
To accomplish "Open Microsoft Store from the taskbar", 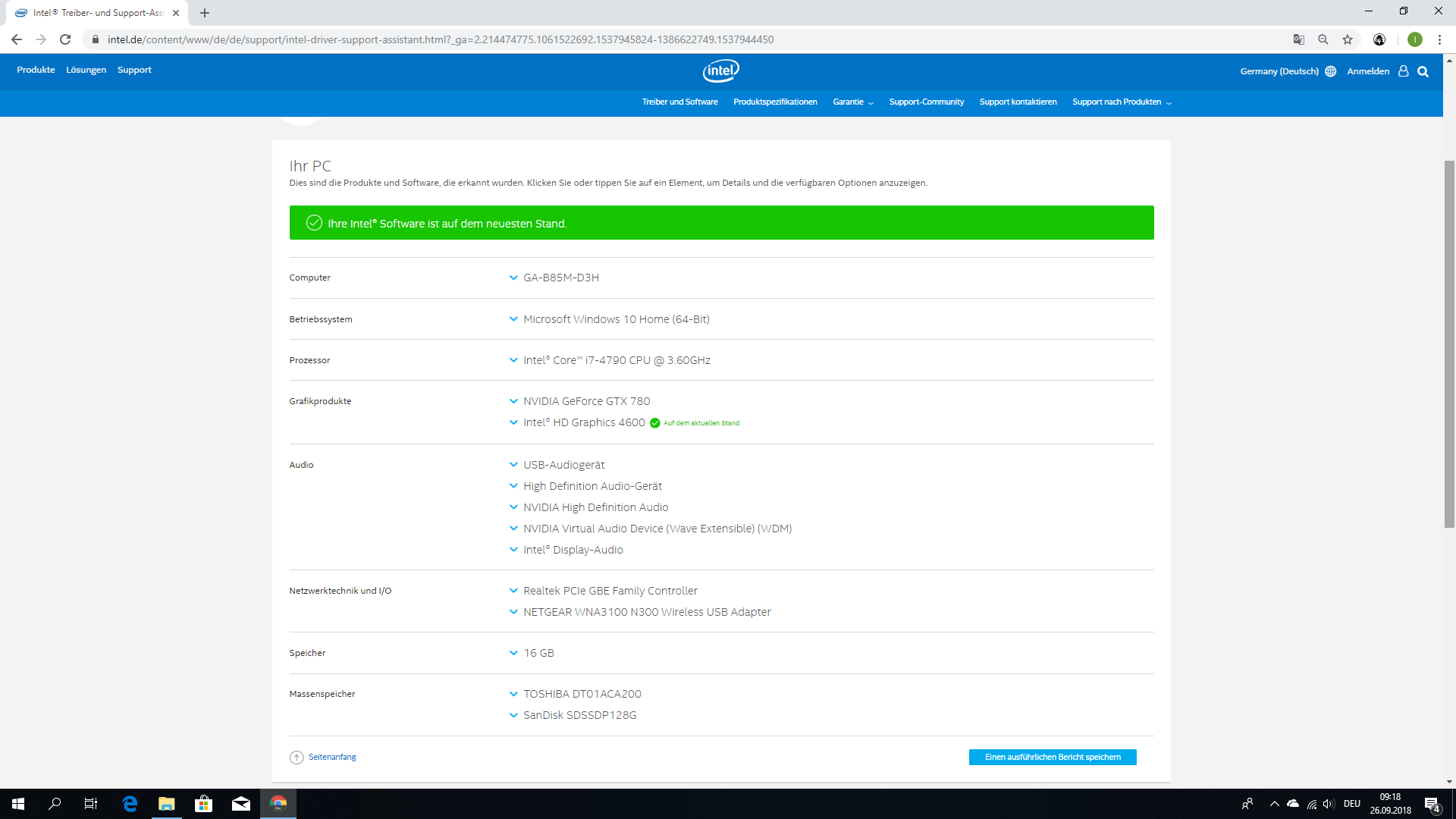I will tap(203, 804).
